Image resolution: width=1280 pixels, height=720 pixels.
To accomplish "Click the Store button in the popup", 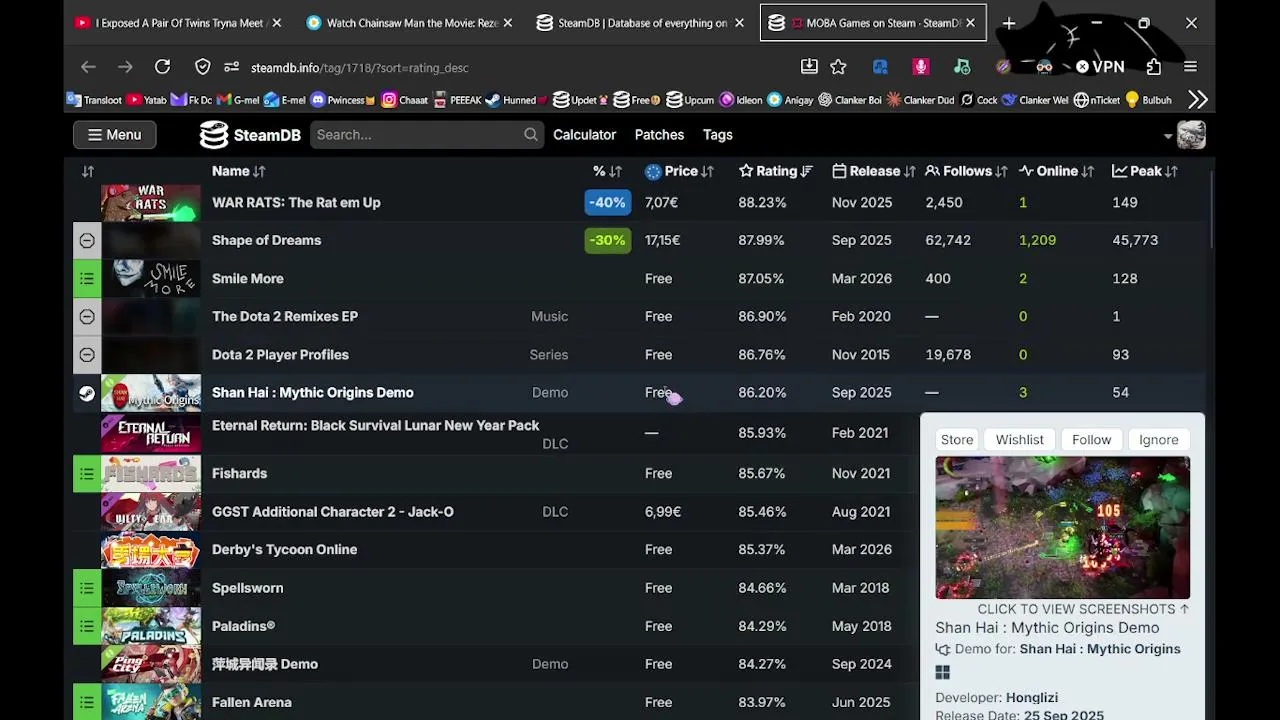I will [x=957, y=440].
